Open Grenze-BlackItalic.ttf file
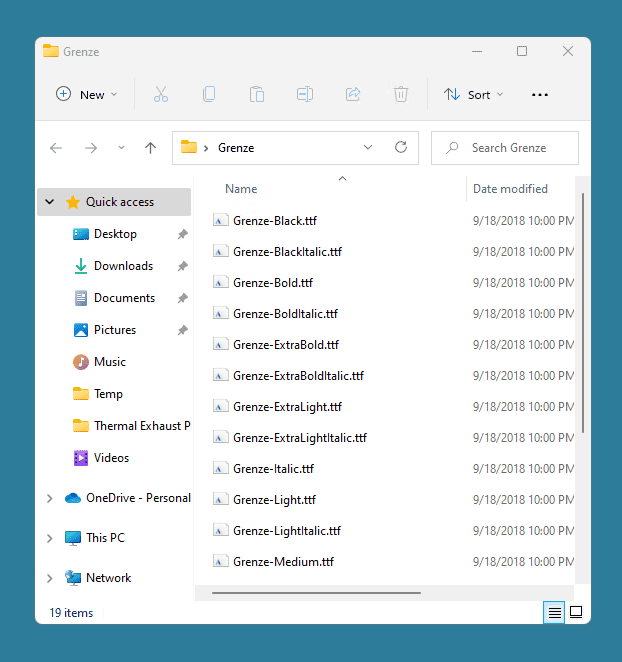The width and height of the screenshot is (622, 662). pyautogui.click(x=287, y=252)
